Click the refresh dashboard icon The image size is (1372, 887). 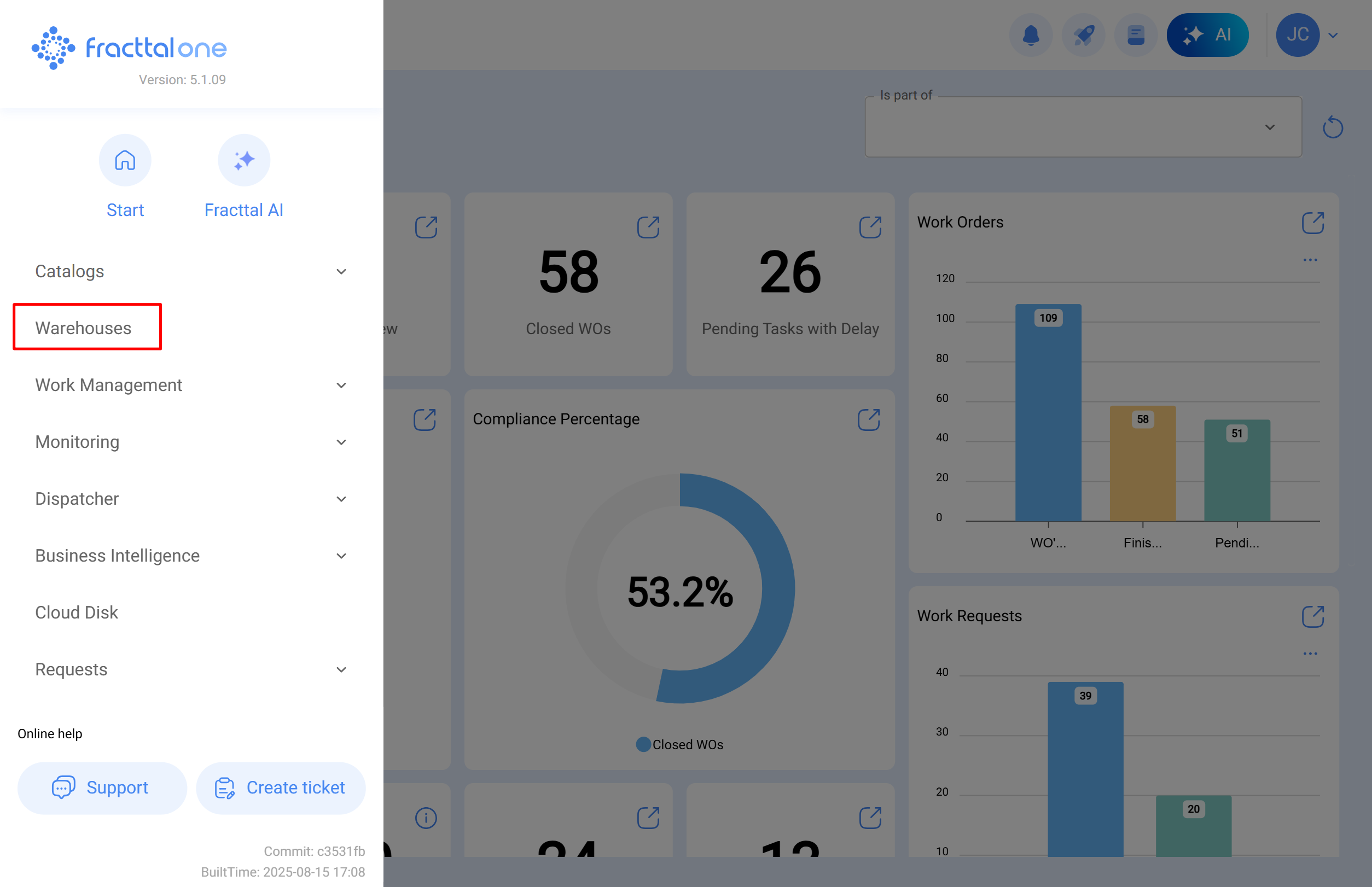(1332, 127)
